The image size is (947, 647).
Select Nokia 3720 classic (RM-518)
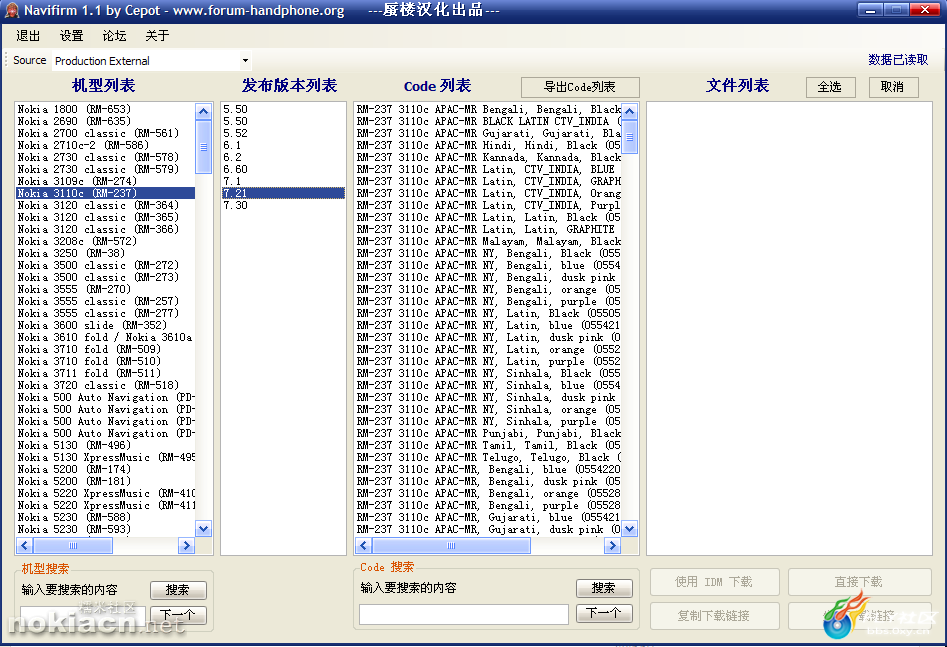[105, 385]
